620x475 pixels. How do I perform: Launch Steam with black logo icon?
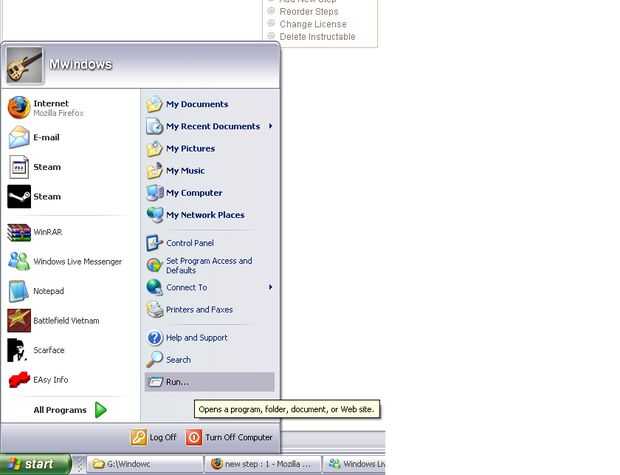tap(19, 197)
